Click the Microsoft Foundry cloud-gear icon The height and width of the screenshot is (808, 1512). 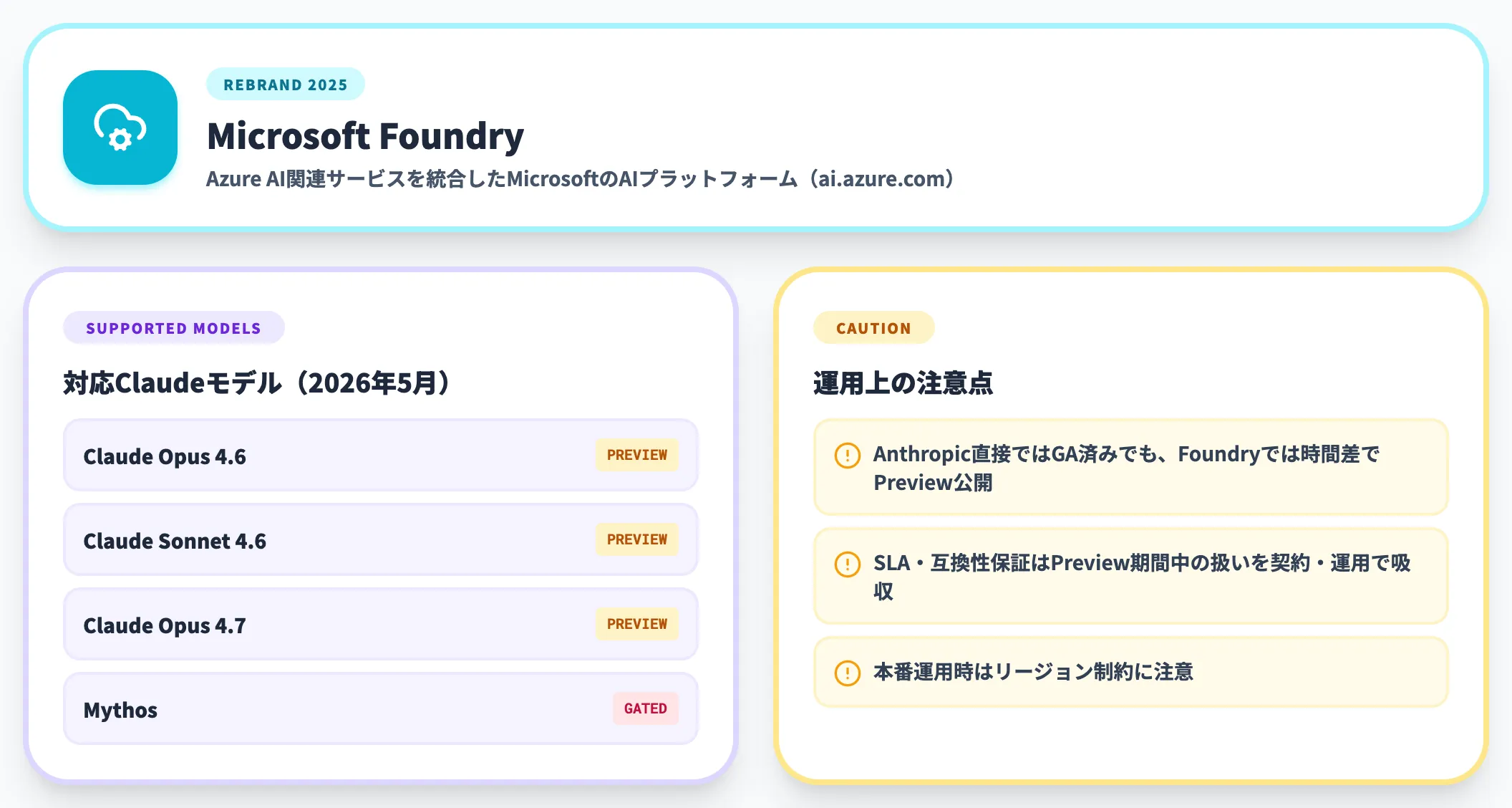[x=120, y=128]
